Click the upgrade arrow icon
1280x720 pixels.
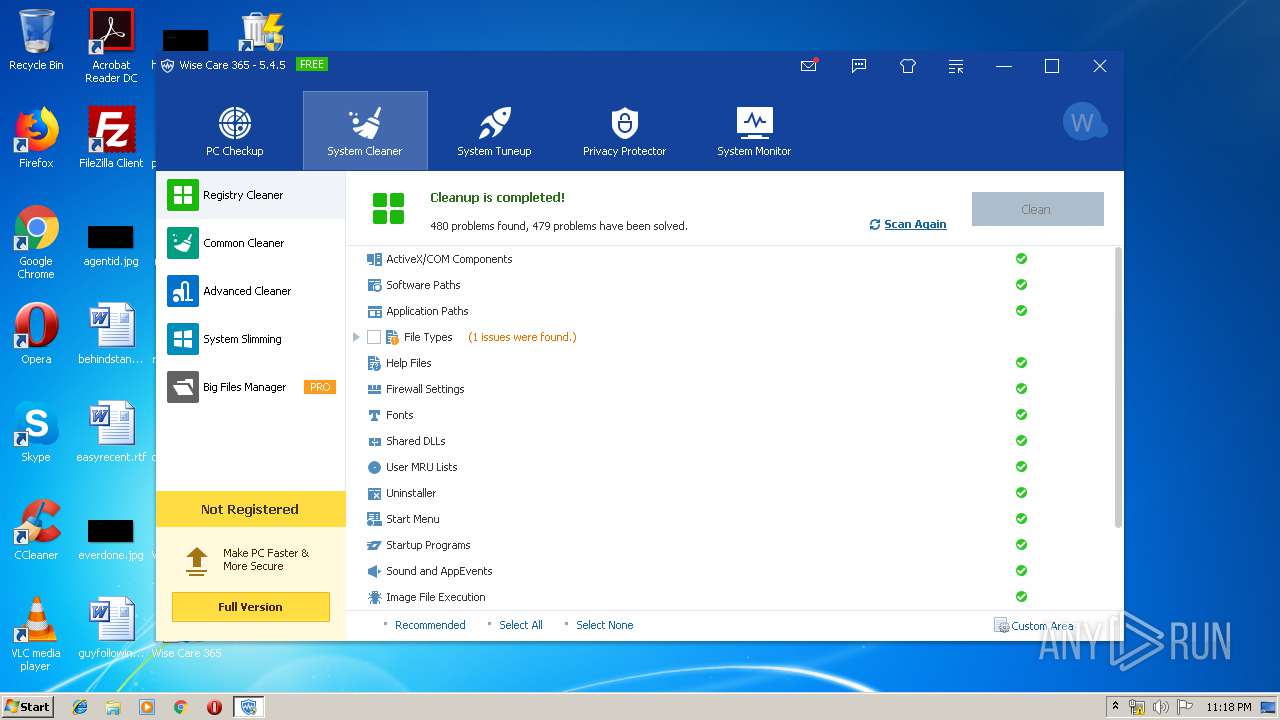(197, 561)
